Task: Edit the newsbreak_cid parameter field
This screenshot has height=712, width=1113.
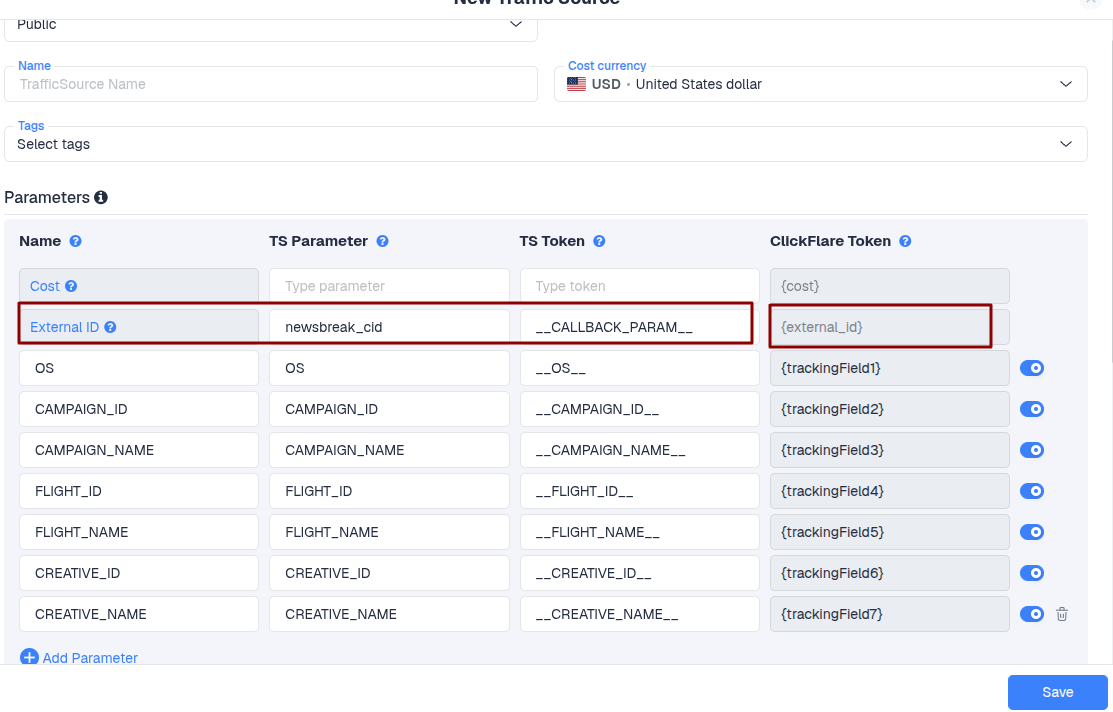Action: (x=389, y=327)
